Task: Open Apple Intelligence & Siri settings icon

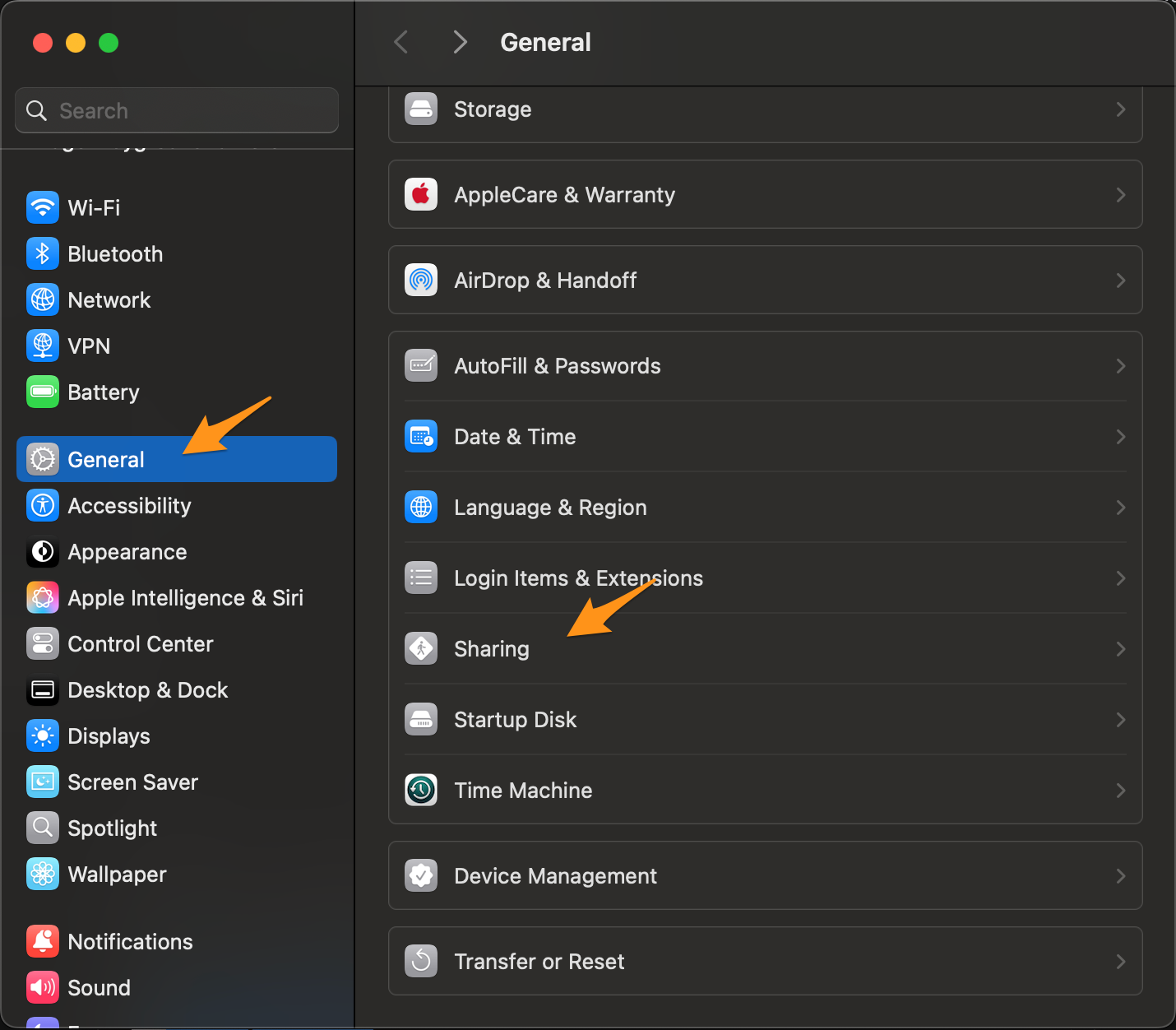Action: click(x=42, y=597)
